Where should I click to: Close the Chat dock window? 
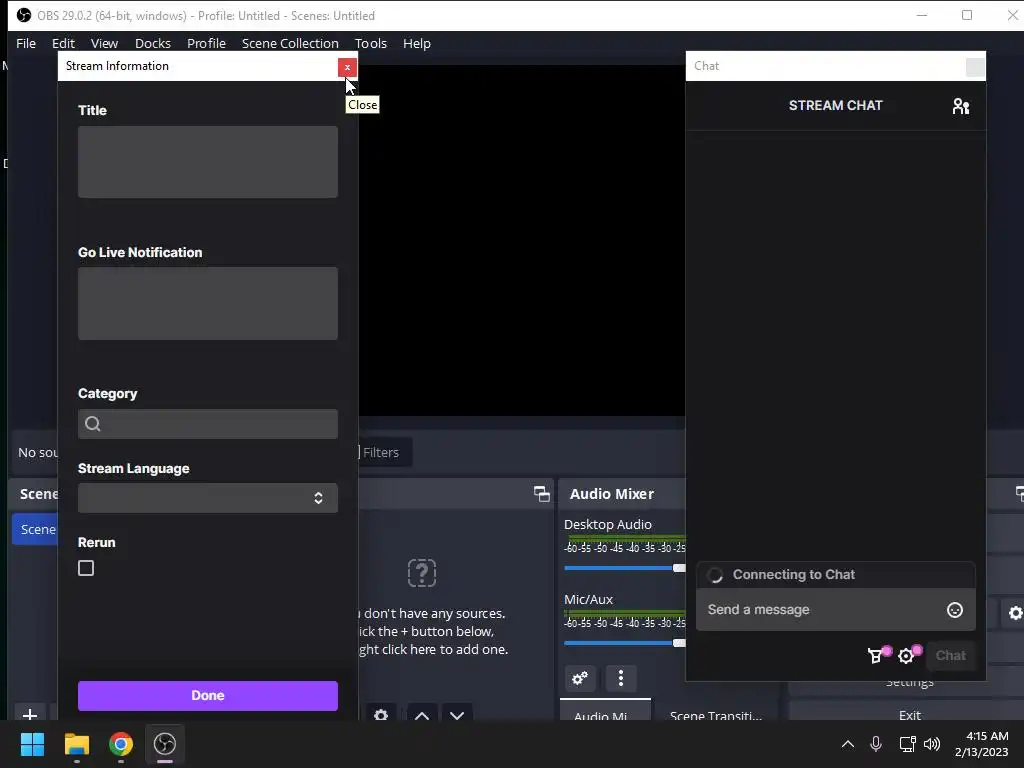tap(975, 67)
